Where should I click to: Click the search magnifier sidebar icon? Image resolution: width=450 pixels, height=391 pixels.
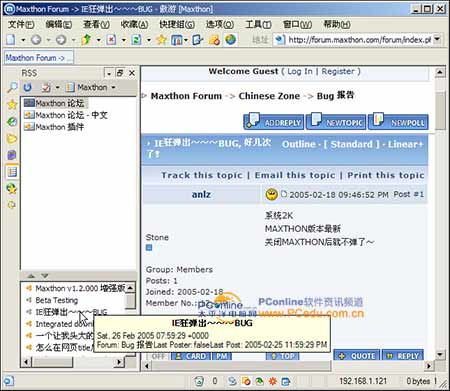12,87
